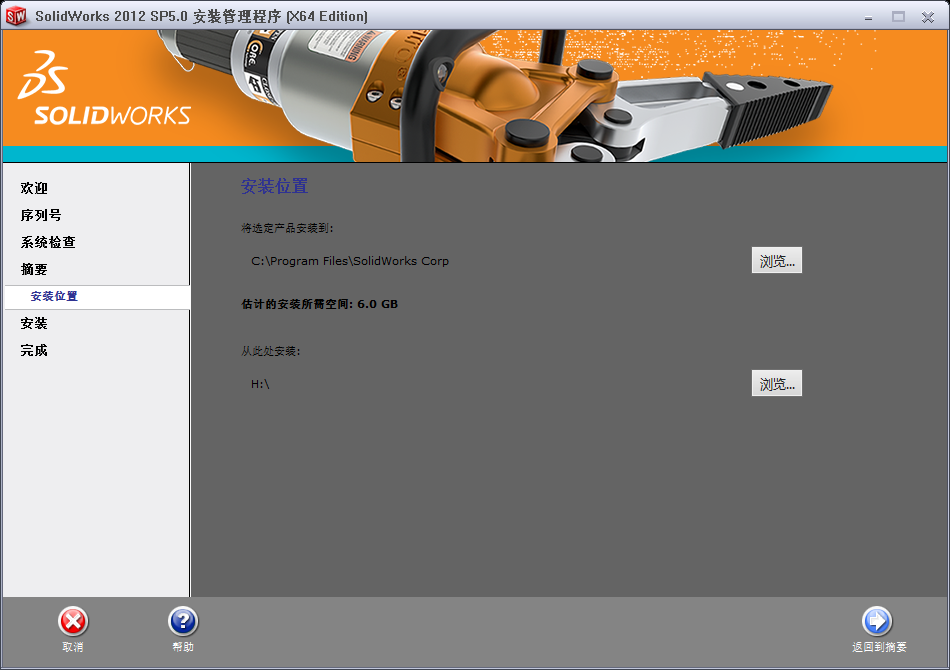Select the Serial Number (序列号) step

point(41,215)
